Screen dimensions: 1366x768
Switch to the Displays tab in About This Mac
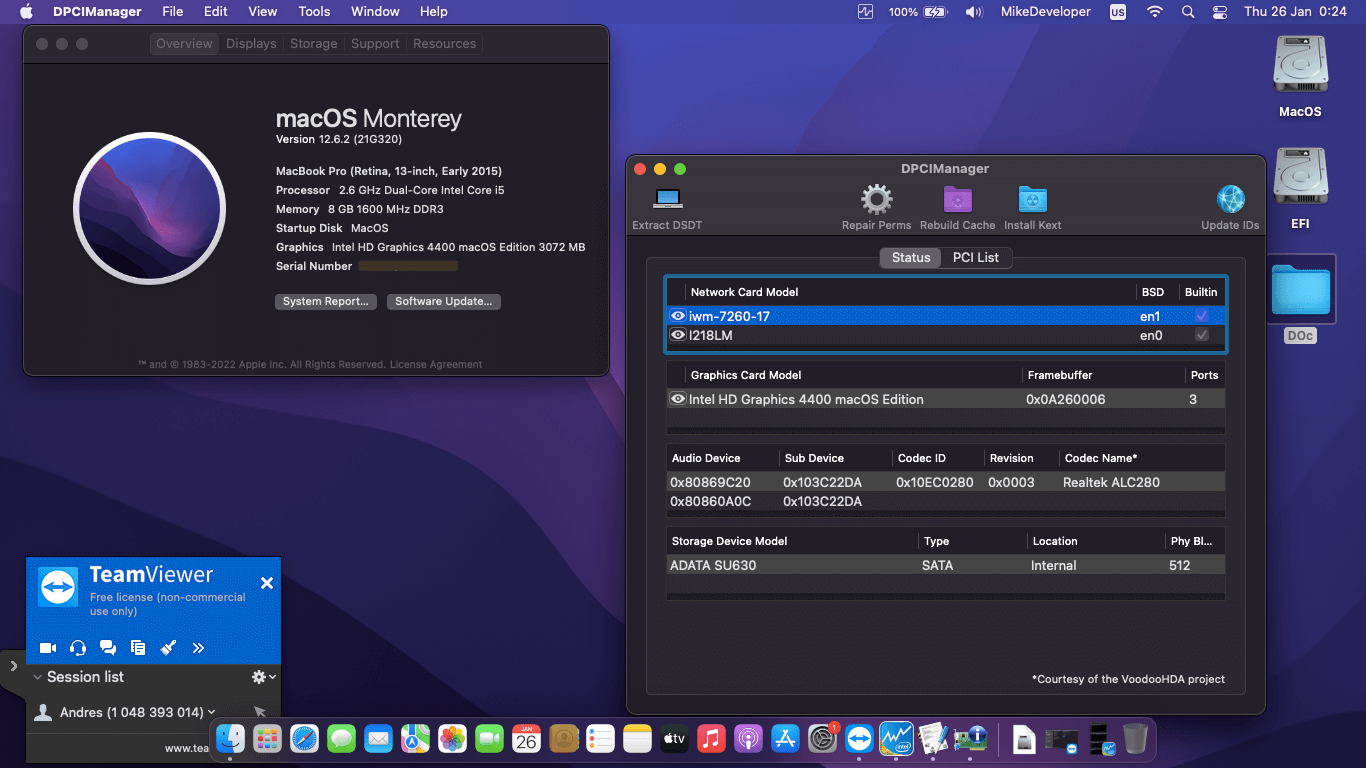[251, 44]
